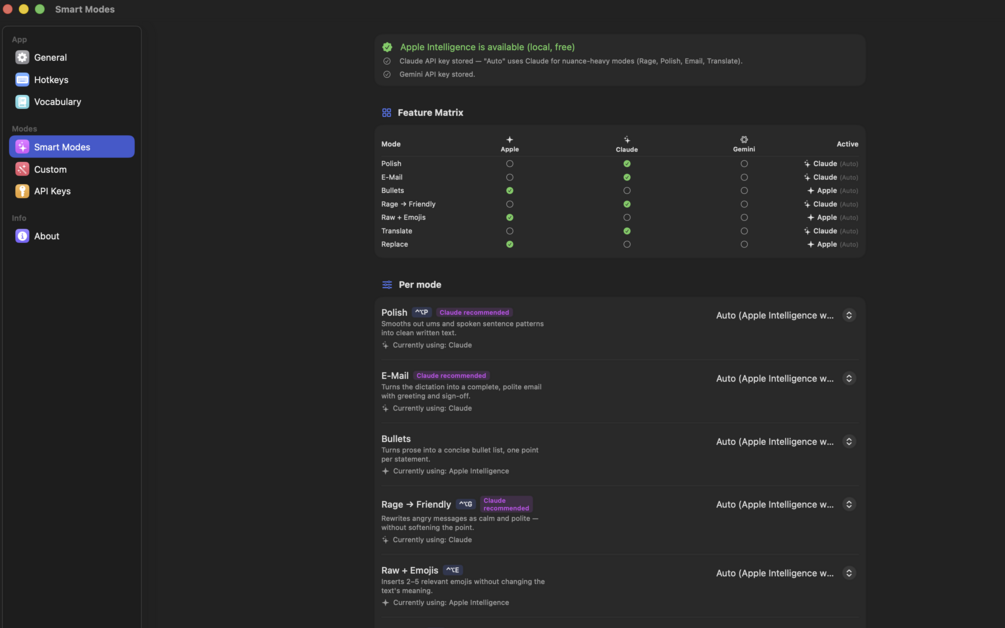
Task: Click sparkle icon next to Raw + Emojis Currently using
Action: [385, 603]
